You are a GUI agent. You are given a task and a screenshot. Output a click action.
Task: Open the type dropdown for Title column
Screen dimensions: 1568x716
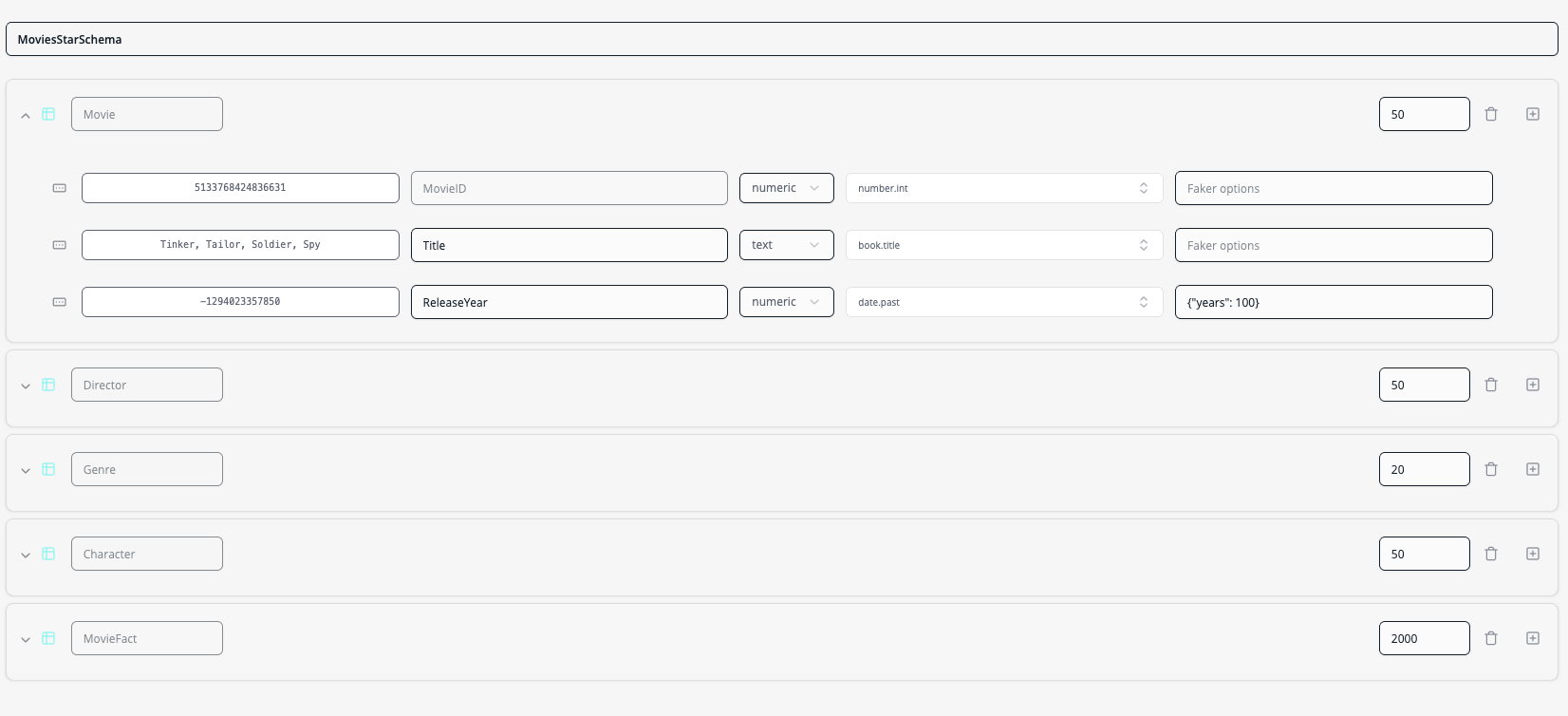[786, 245]
